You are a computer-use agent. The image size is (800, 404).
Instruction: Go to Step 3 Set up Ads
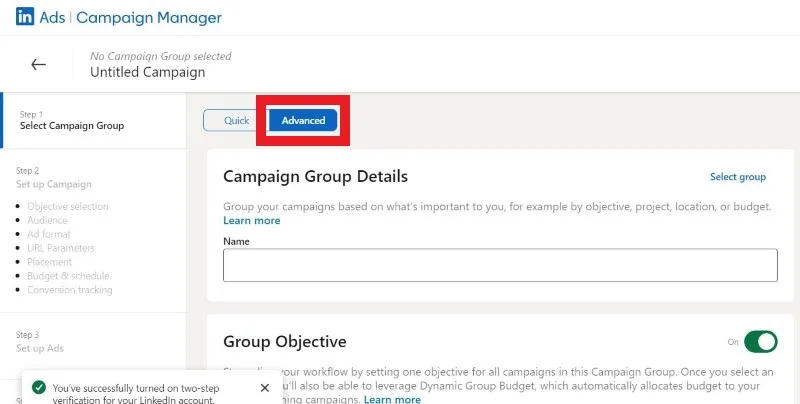[x=40, y=342]
